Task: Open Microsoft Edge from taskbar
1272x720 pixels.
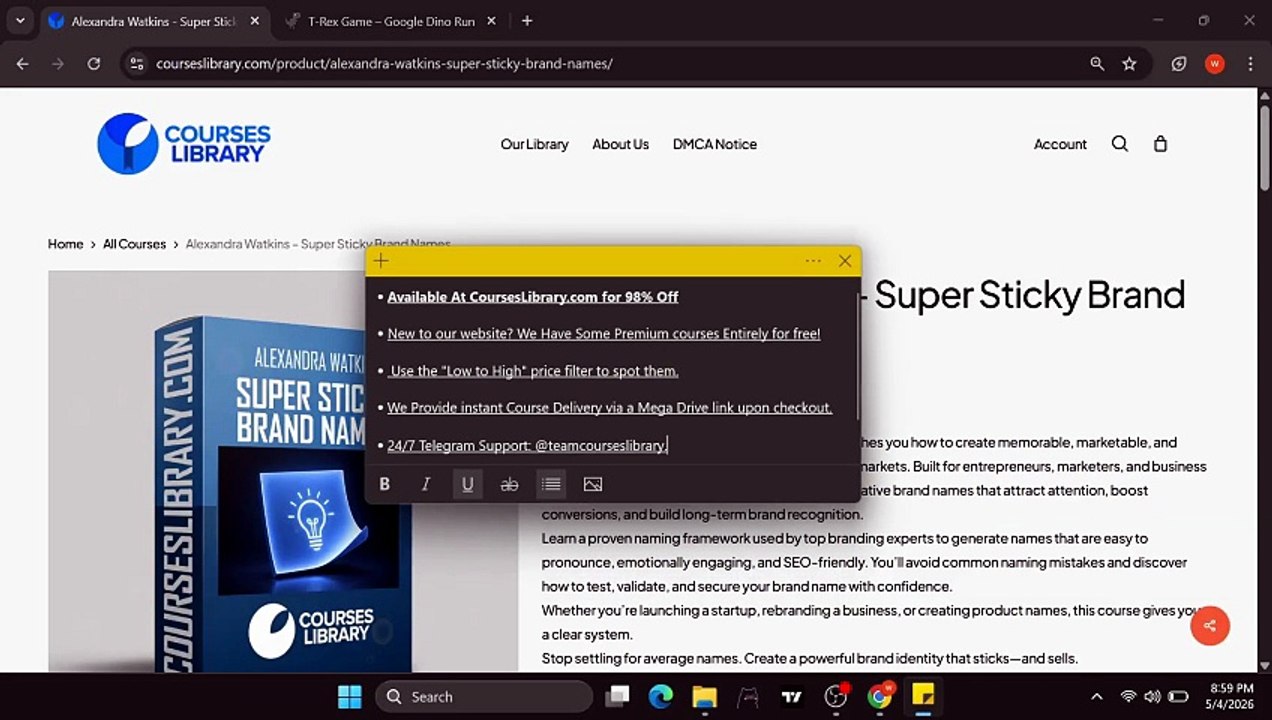Action: coord(661,696)
